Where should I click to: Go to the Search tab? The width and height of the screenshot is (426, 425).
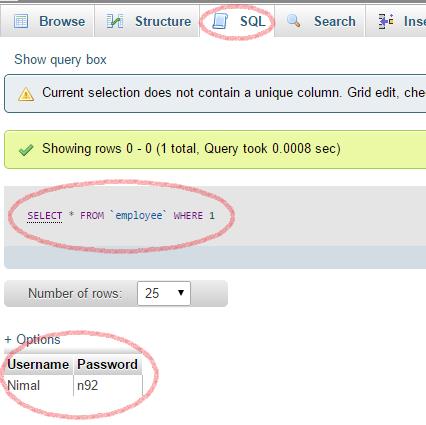point(320,21)
